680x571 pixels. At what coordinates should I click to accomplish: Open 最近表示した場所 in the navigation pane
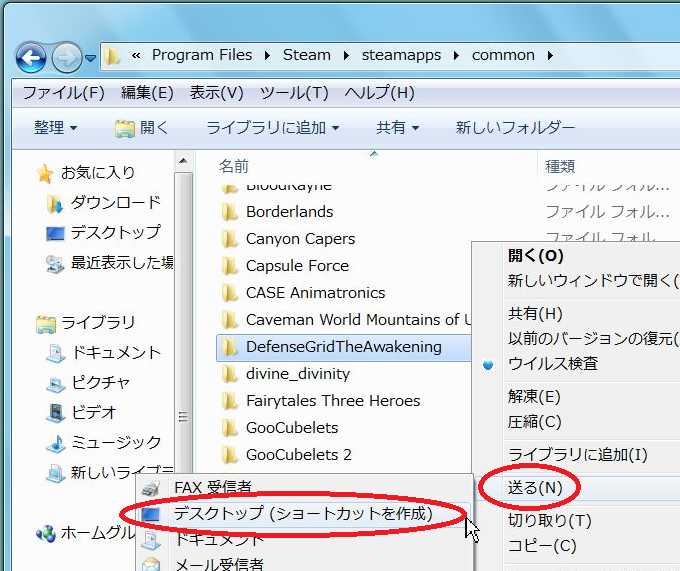click(x=109, y=262)
